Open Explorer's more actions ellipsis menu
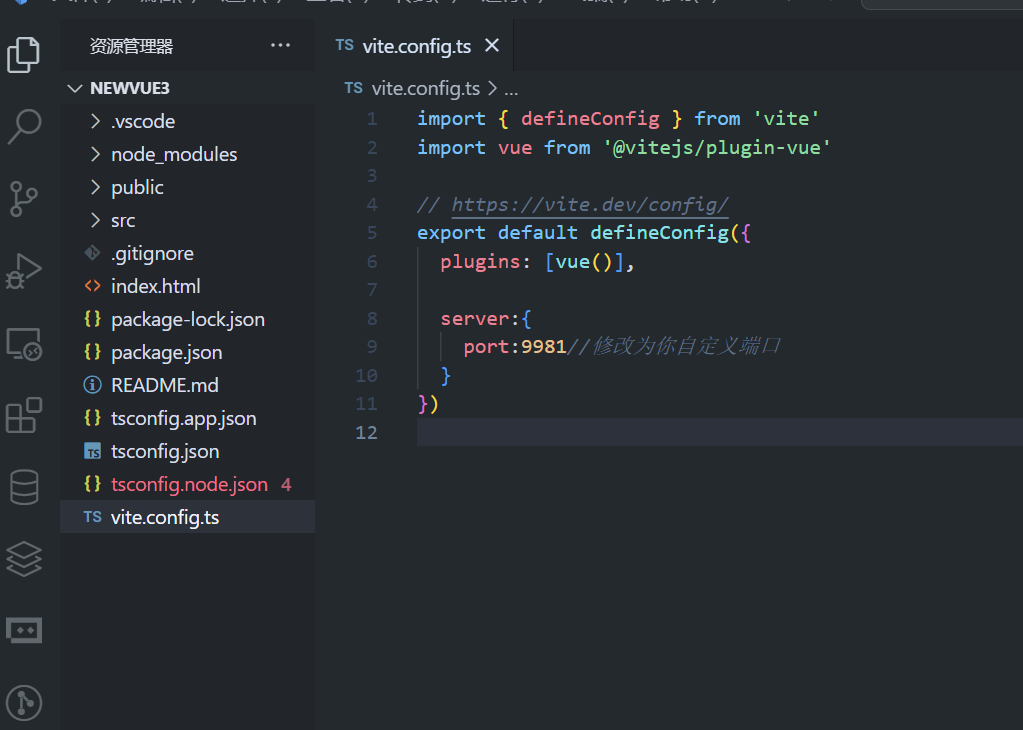Screen dimensions: 1023x730 (x=280, y=46)
